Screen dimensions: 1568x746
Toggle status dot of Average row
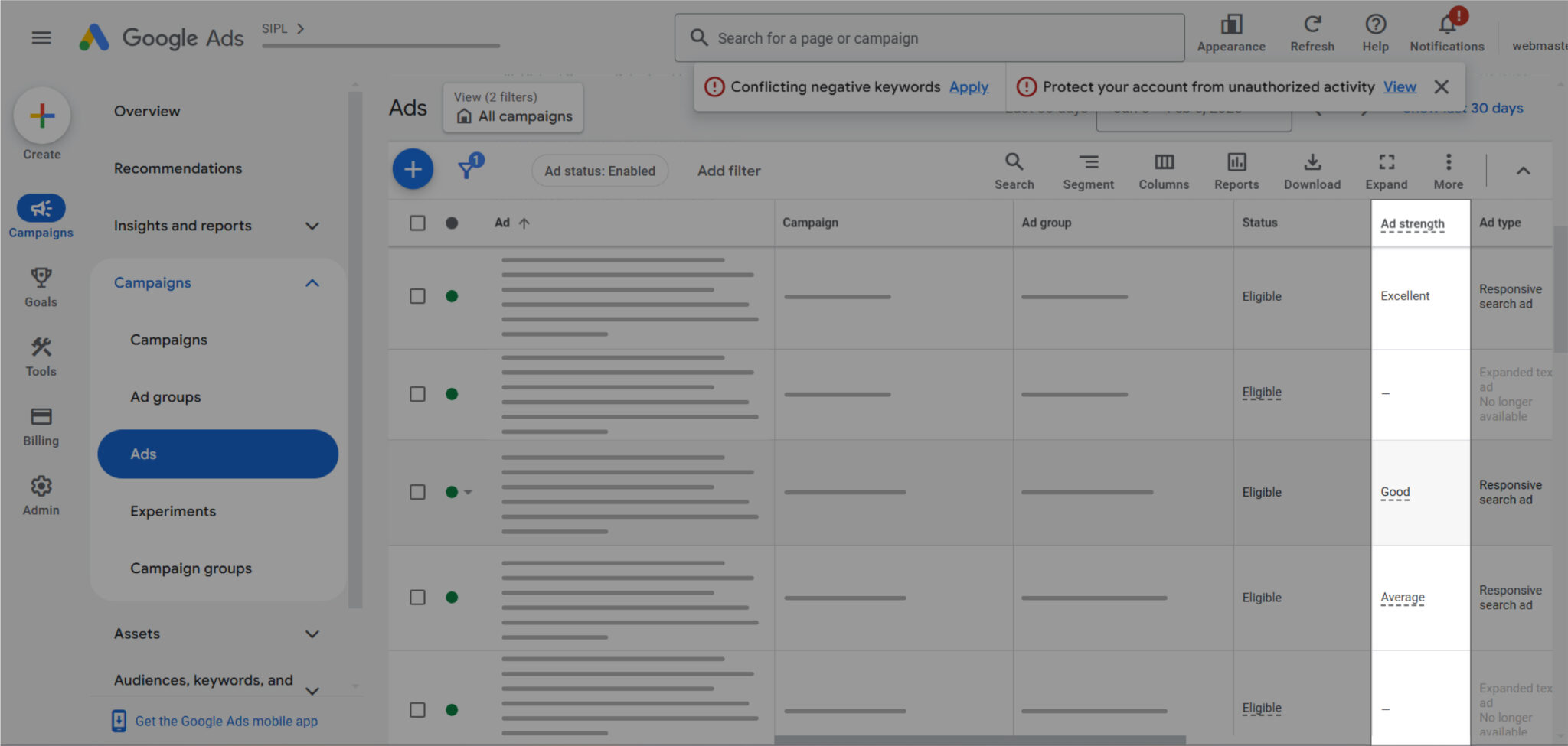pos(452,598)
